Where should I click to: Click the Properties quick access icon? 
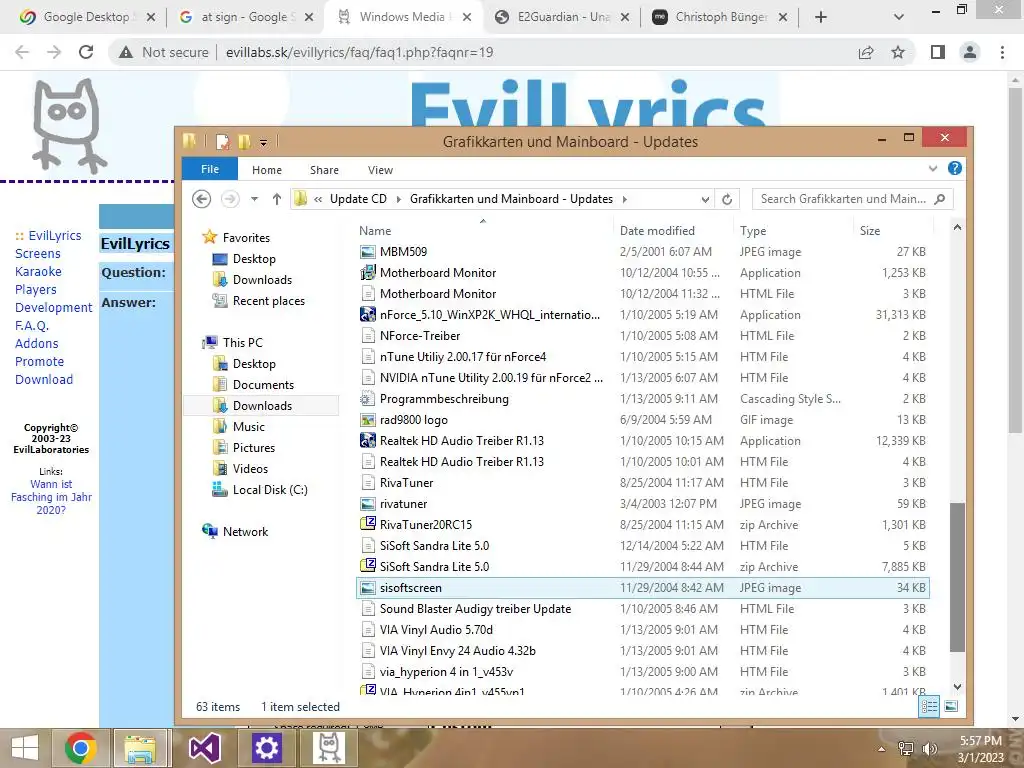point(223,141)
